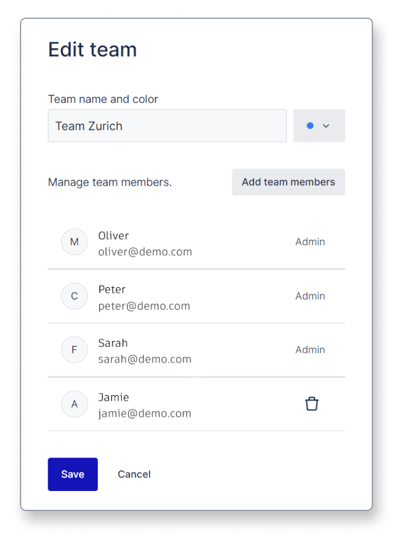Screen dimensions: 393x538
Task: Click the Manage team members text
Action: click(x=110, y=182)
